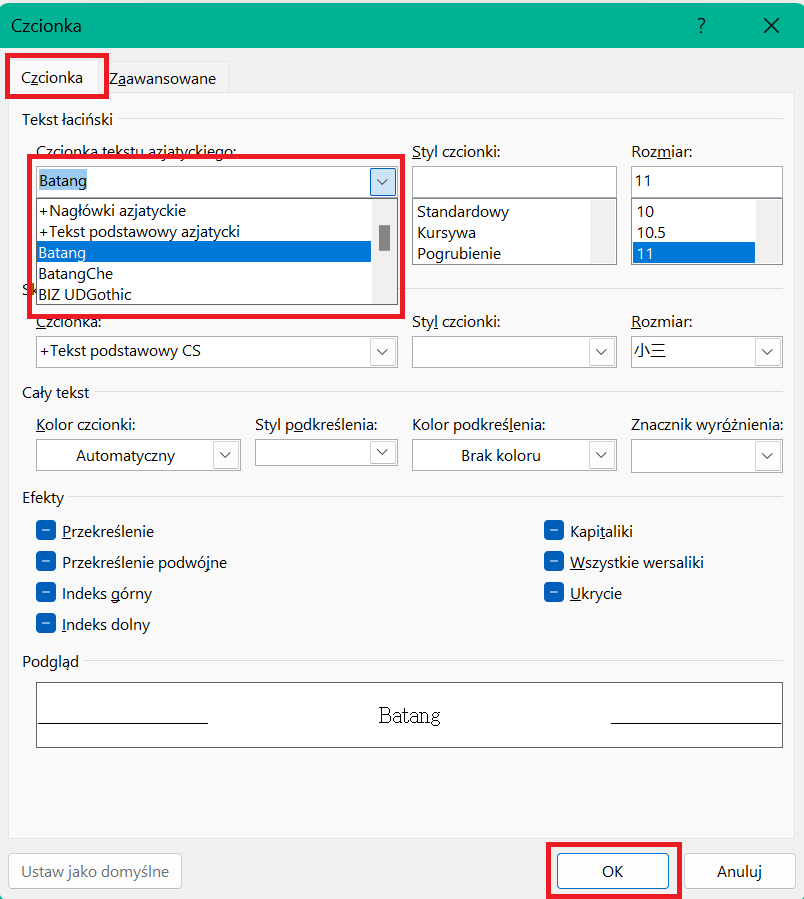This screenshot has height=899, width=804.
Task: Open the Kolor czcionki dropdown
Action: pos(226,456)
